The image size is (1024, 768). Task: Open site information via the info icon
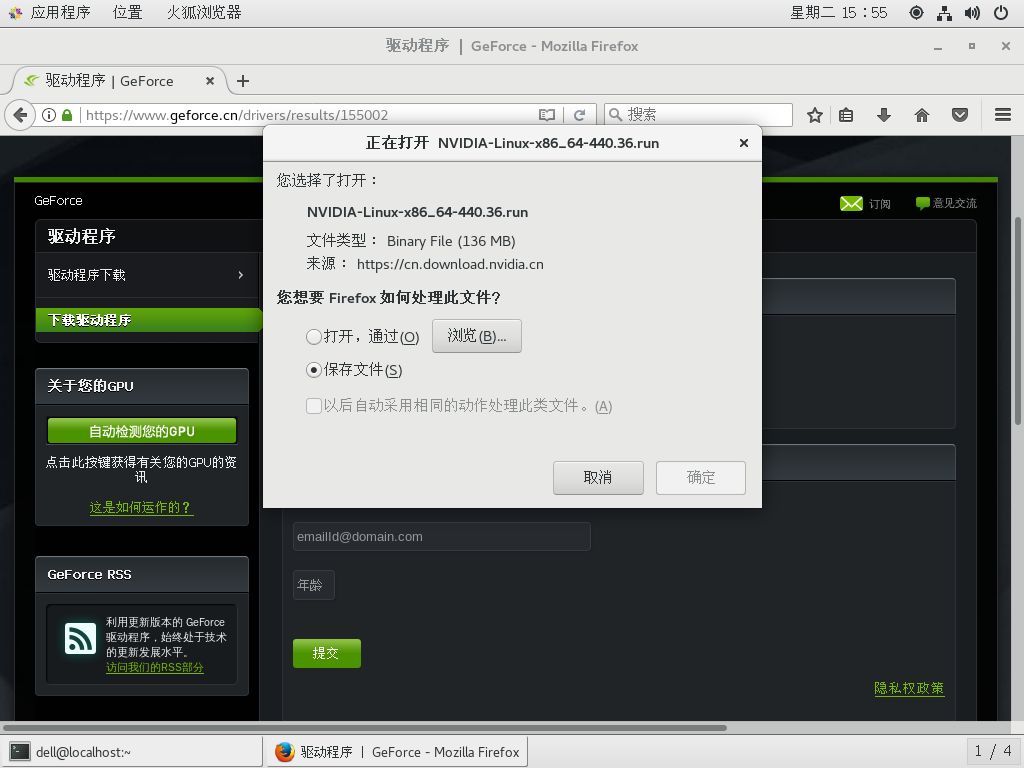pos(49,116)
